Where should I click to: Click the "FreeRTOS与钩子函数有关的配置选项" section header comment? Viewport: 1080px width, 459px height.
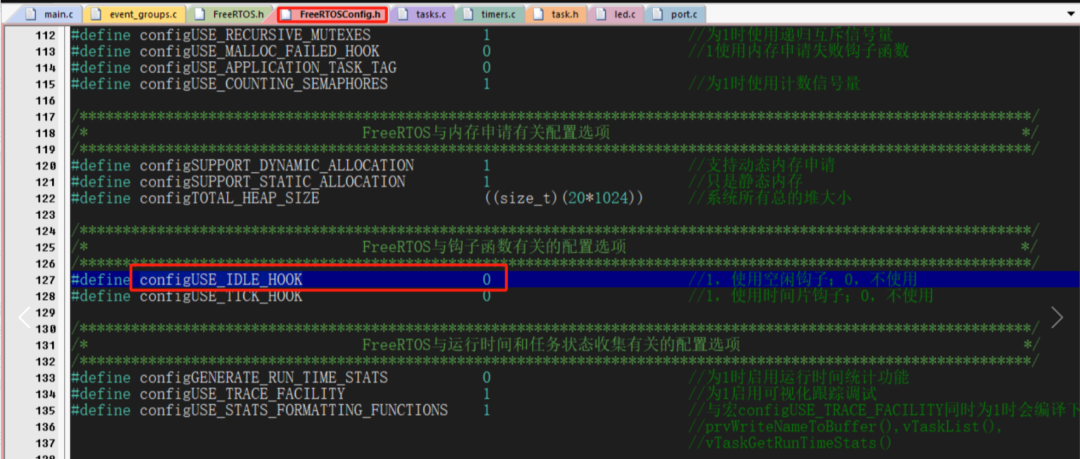(x=495, y=247)
